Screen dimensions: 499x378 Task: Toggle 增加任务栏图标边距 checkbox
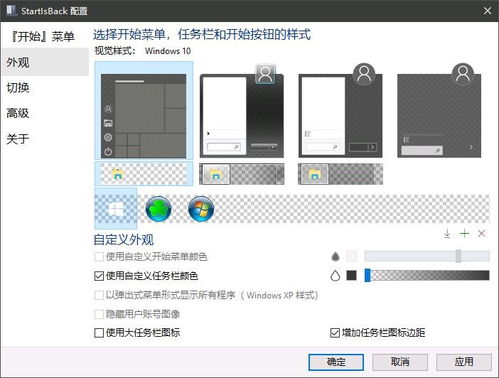(x=335, y=333)
